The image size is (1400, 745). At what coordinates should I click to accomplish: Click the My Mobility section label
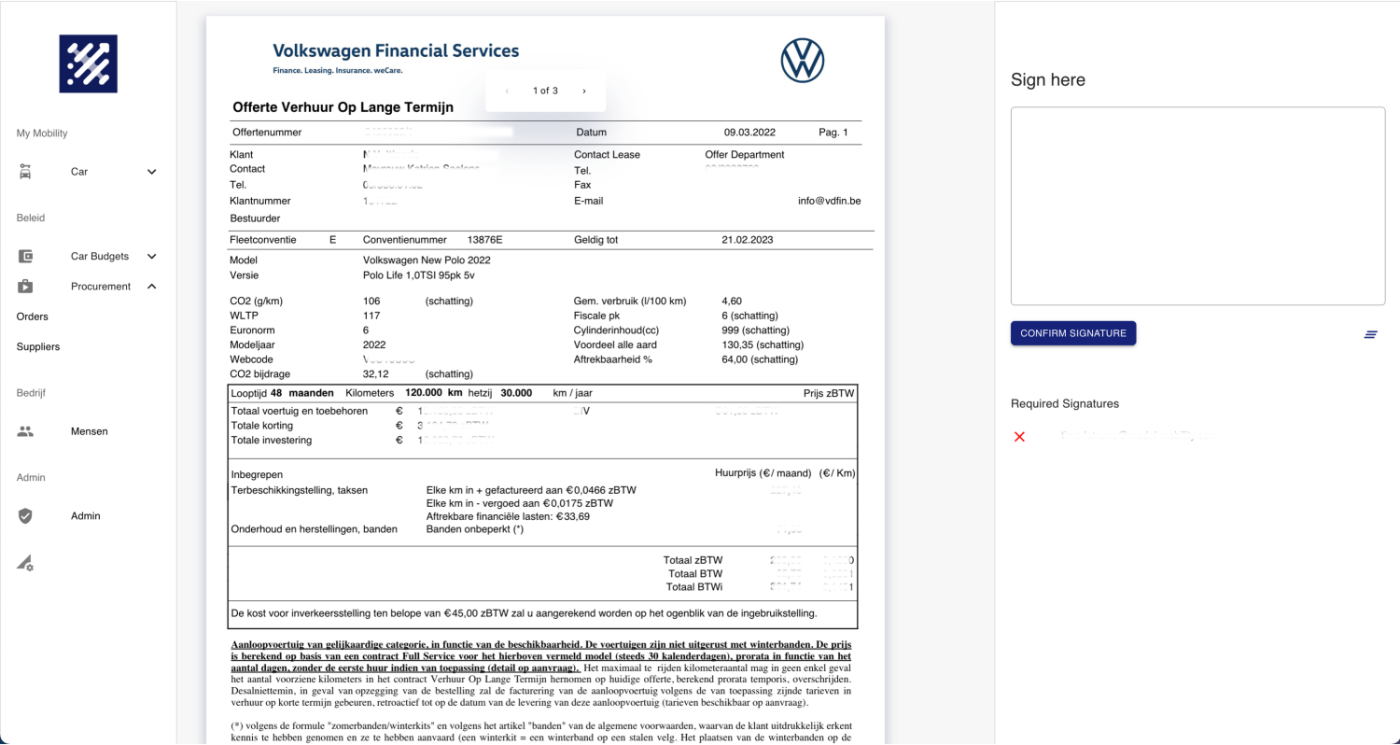(42, 133)
